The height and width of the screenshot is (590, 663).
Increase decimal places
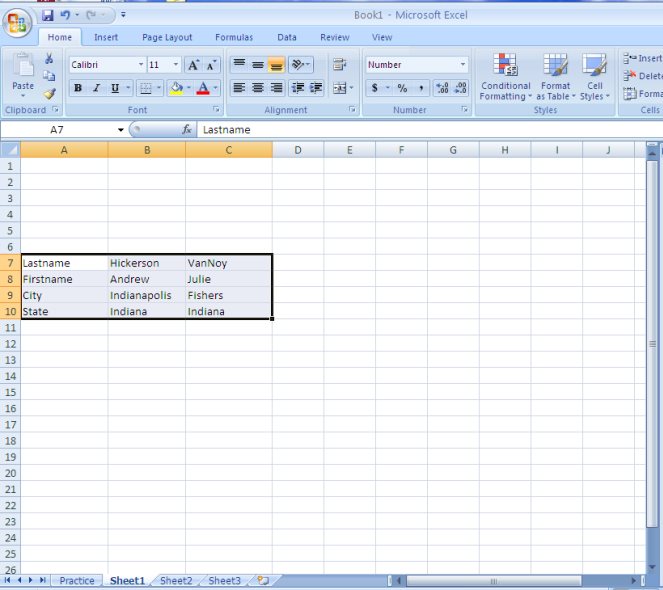442,88
